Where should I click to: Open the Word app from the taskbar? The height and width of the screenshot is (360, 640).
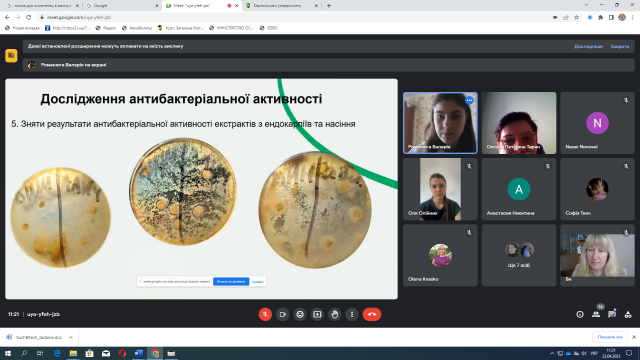(138, 353)
